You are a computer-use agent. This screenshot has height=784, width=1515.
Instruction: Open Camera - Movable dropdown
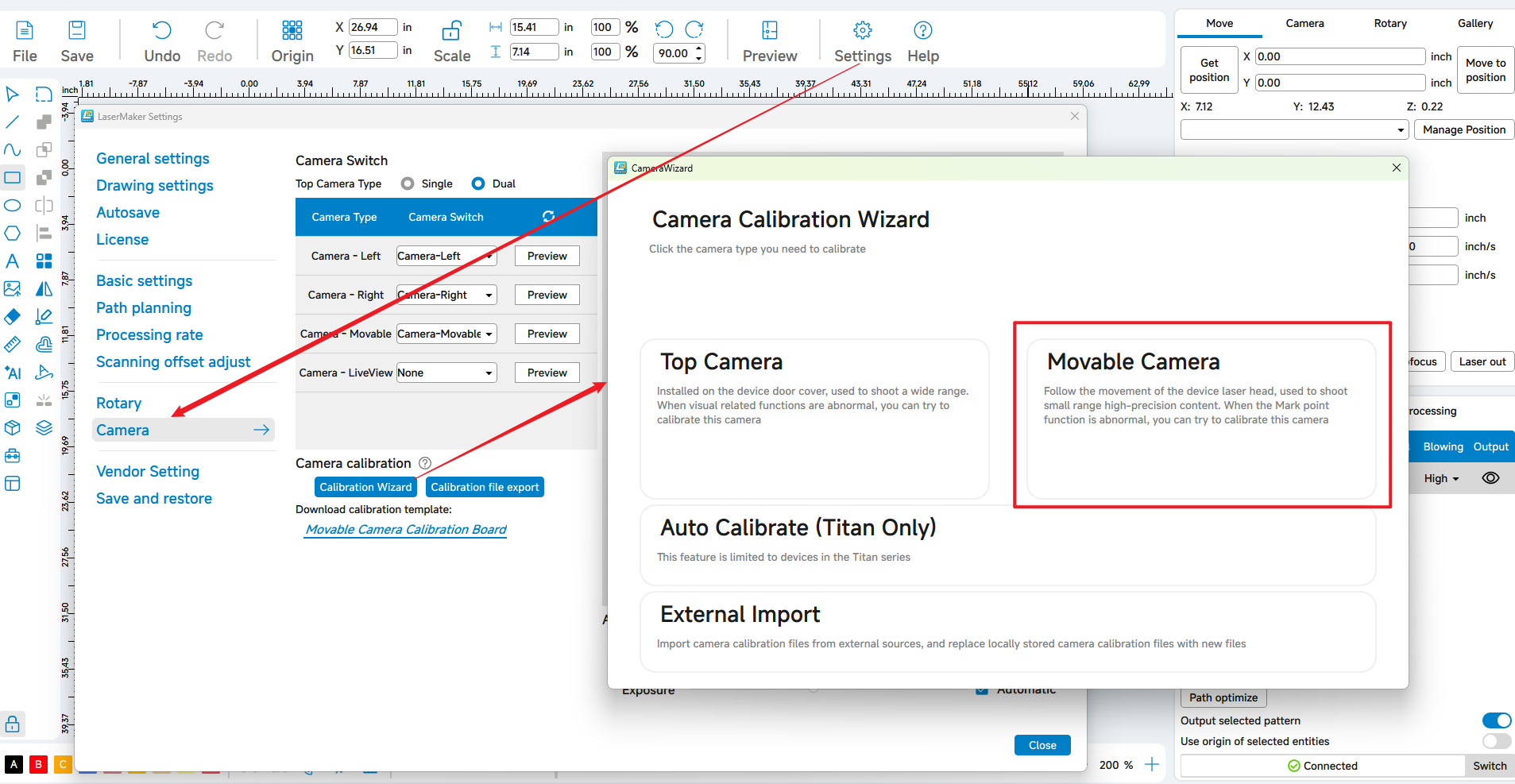point(446,334)
